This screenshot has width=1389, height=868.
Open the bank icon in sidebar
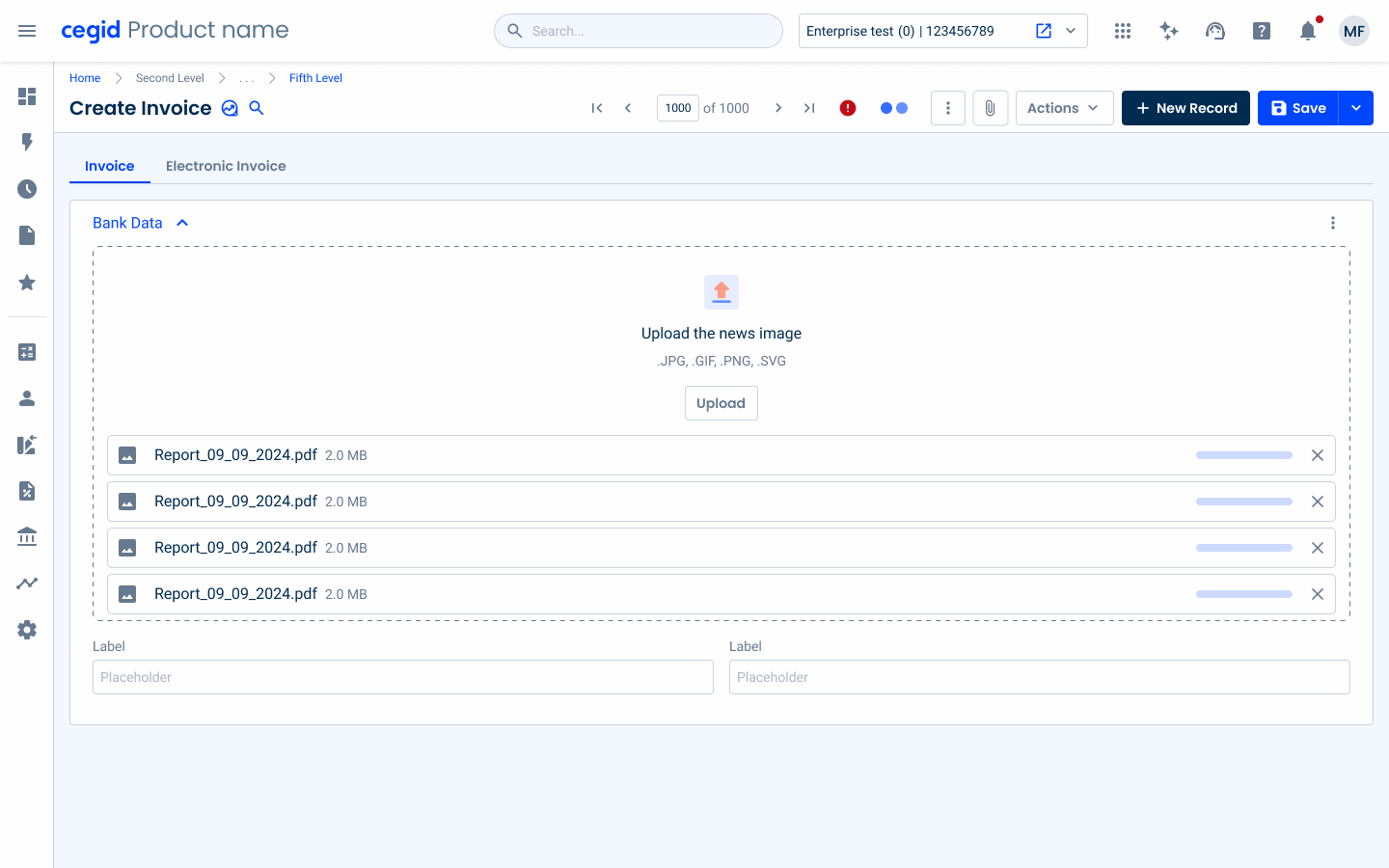[27, 536]
